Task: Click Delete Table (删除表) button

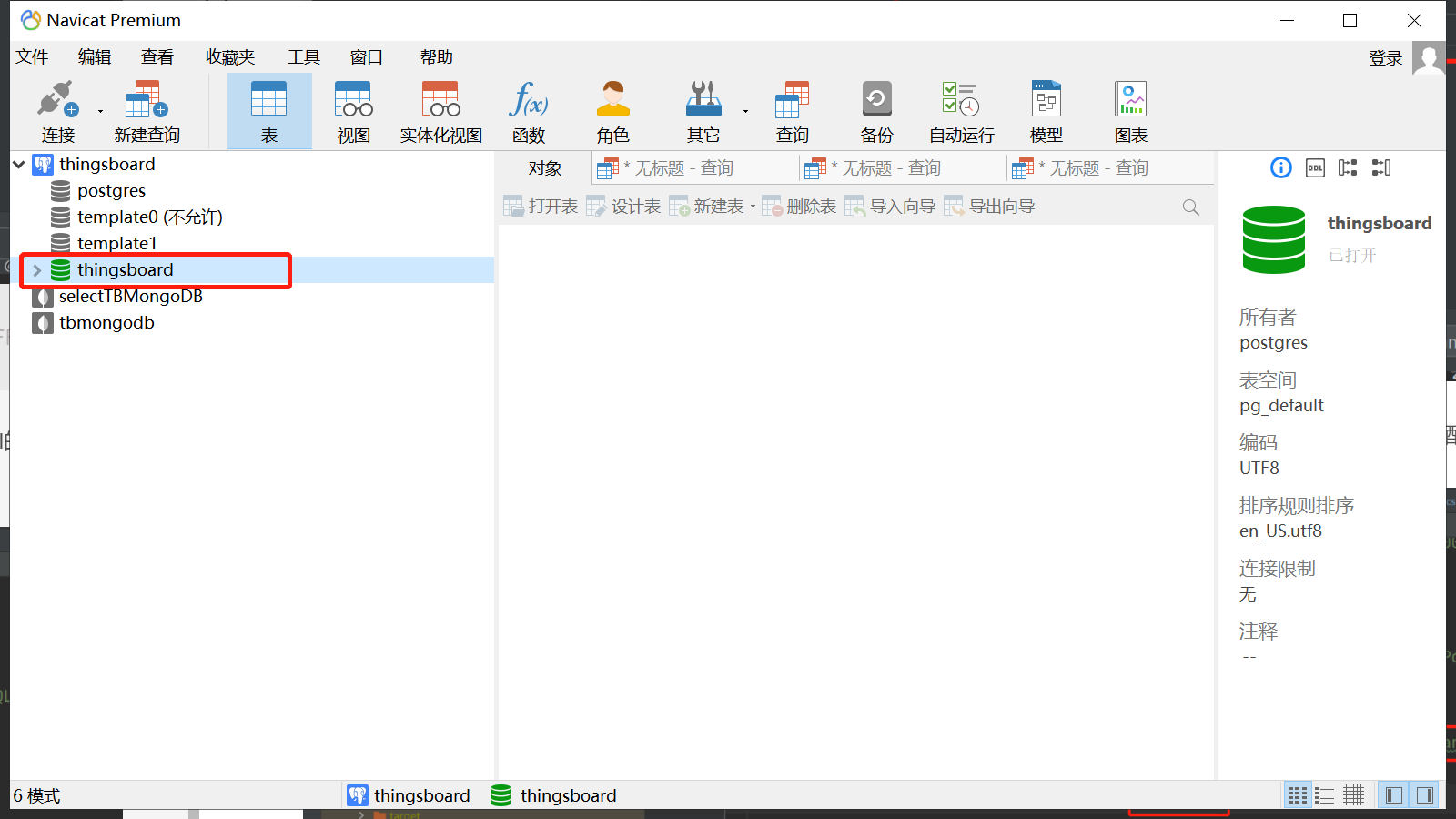Action: pos(799,207)
